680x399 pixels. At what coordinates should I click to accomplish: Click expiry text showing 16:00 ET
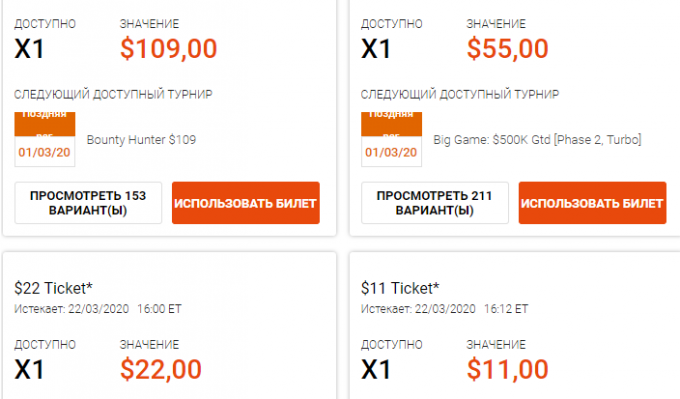pos(98,309)
